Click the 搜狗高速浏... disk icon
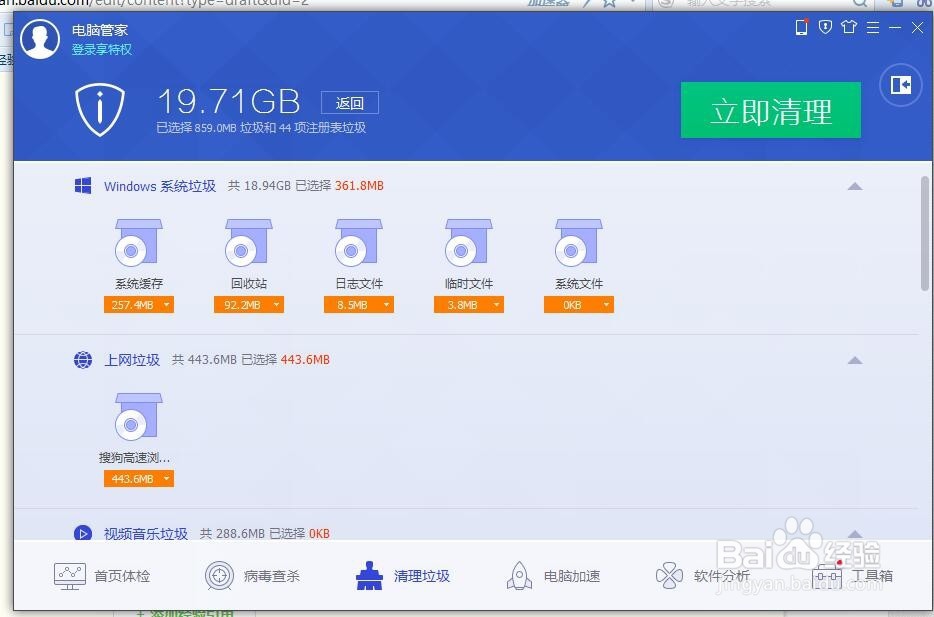 point(139,417)
